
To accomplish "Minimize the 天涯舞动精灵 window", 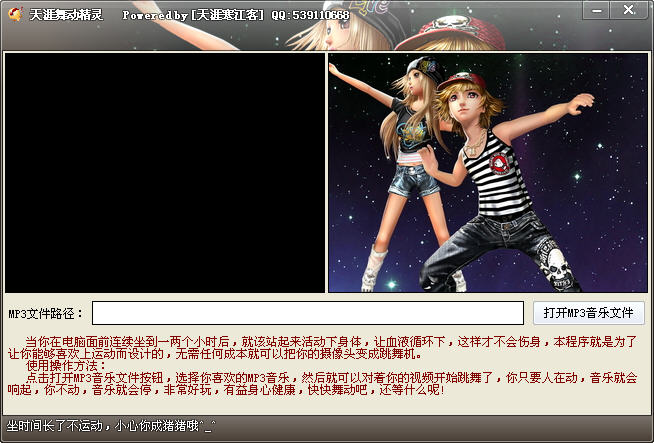I will pyautogui.click(x=596, y=10).
